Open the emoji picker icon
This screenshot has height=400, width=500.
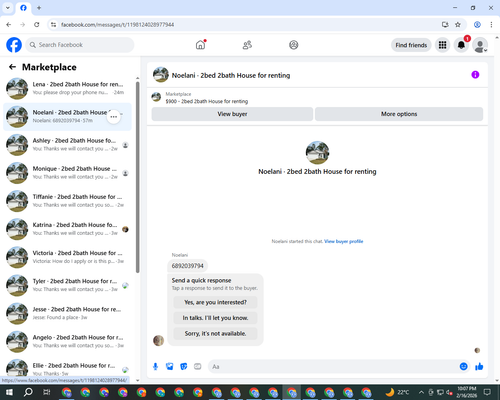pos(463,367)
